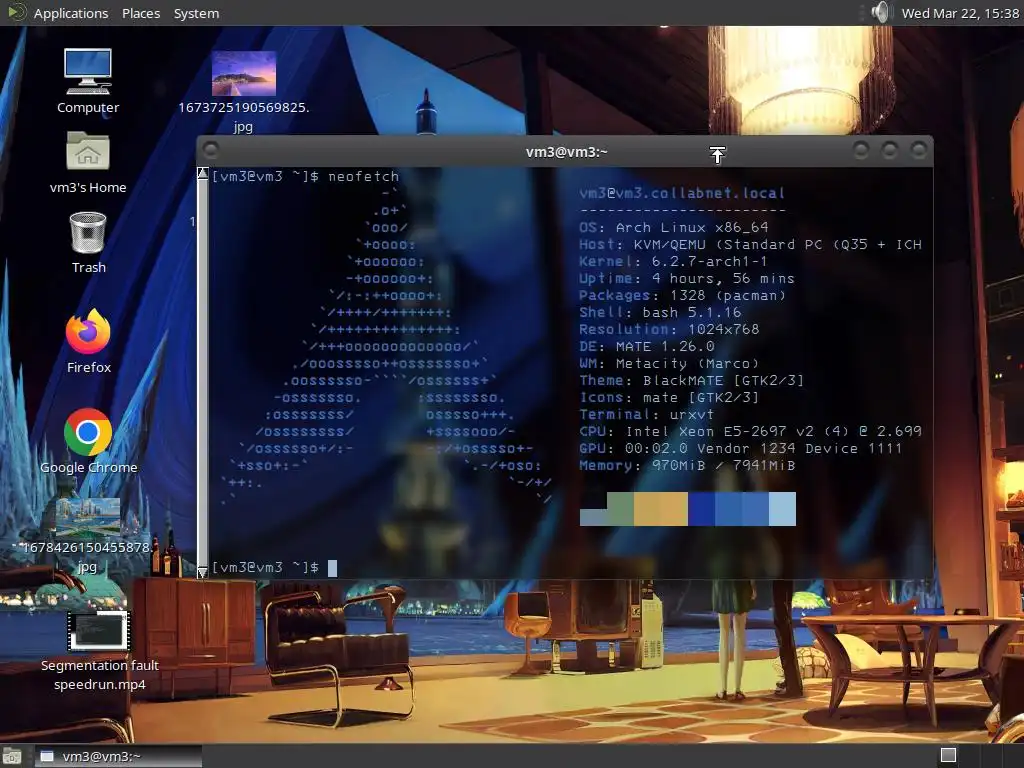The height and width of the screenshot is (768, 1024).
Task: Maximize the urxvt terminal window
Action: pos(889,151)
